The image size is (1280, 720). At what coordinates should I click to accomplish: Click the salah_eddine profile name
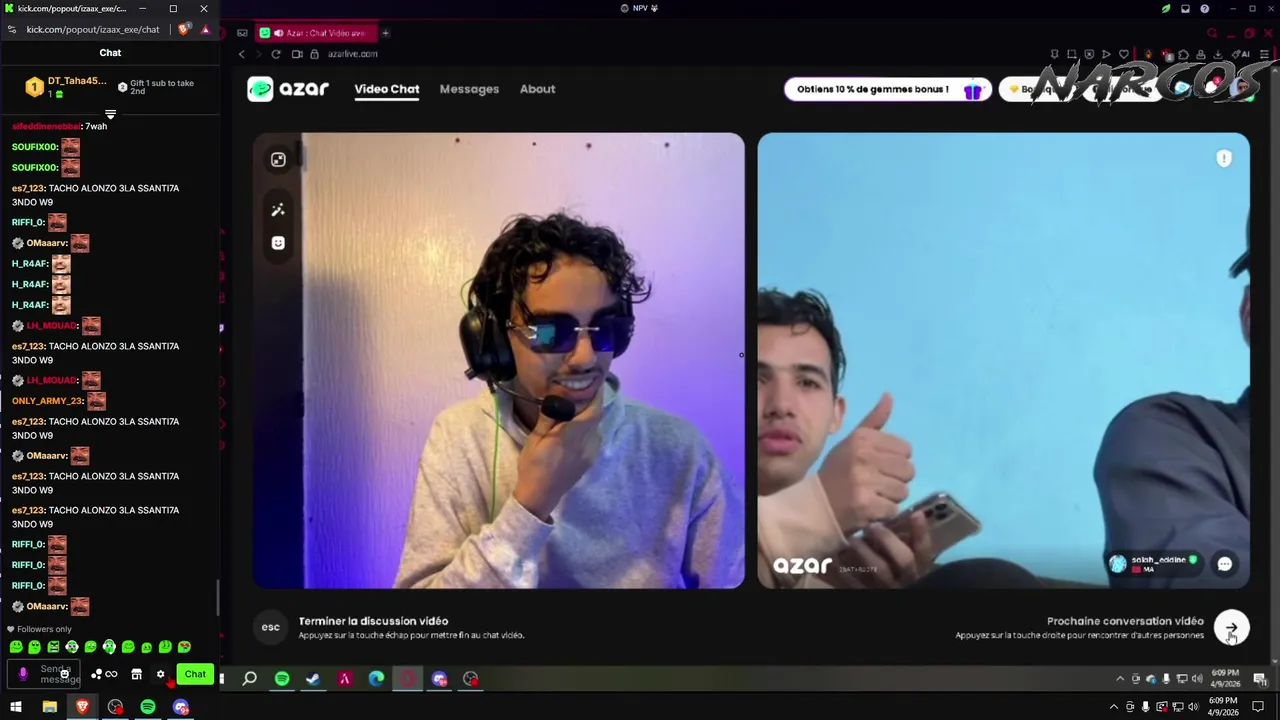[x=1158, y=560]
